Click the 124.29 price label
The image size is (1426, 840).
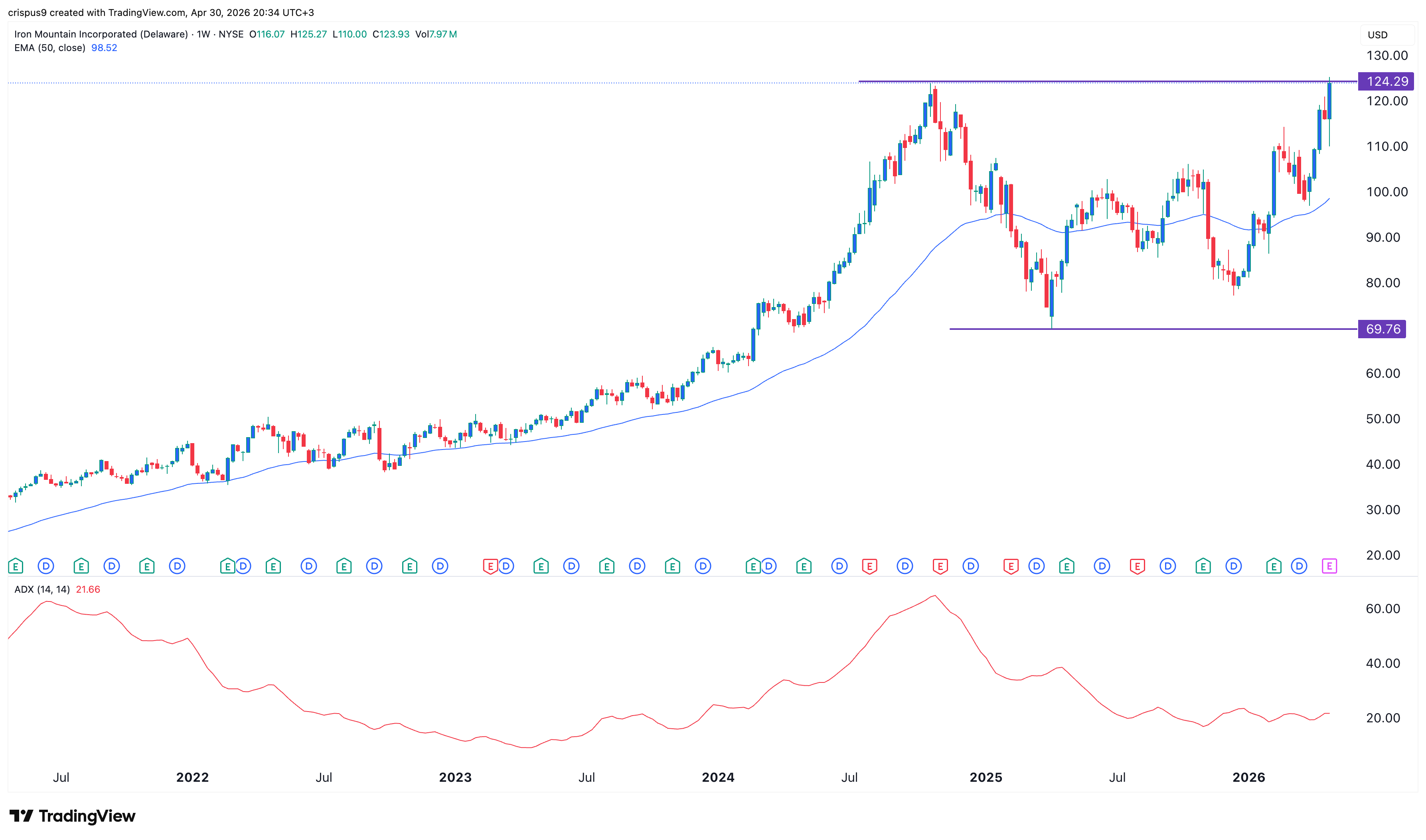(x=1386, y=81)
